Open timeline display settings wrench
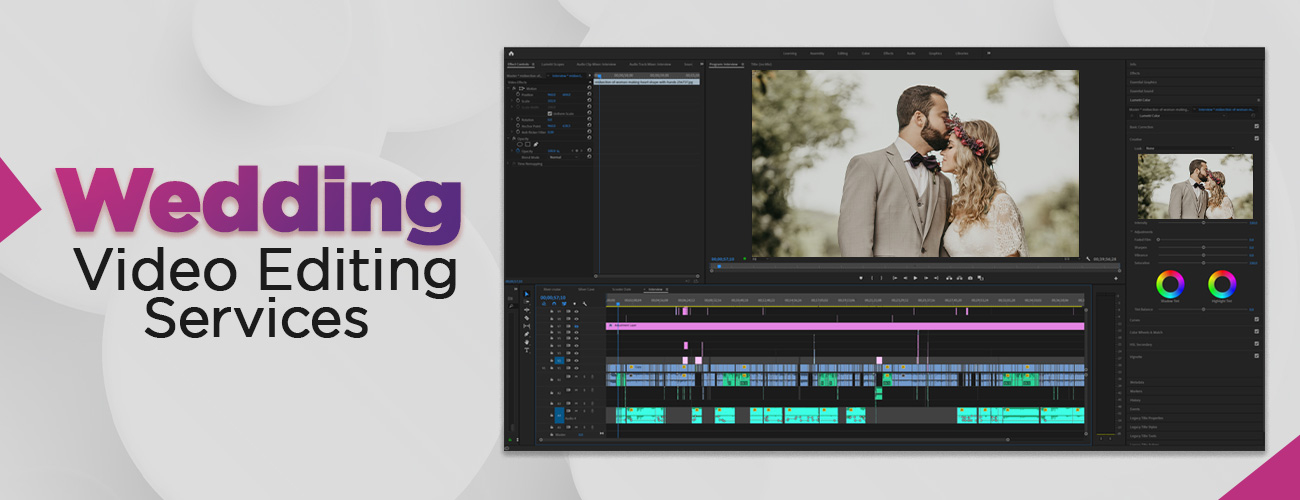 click(x=585, y=304)
